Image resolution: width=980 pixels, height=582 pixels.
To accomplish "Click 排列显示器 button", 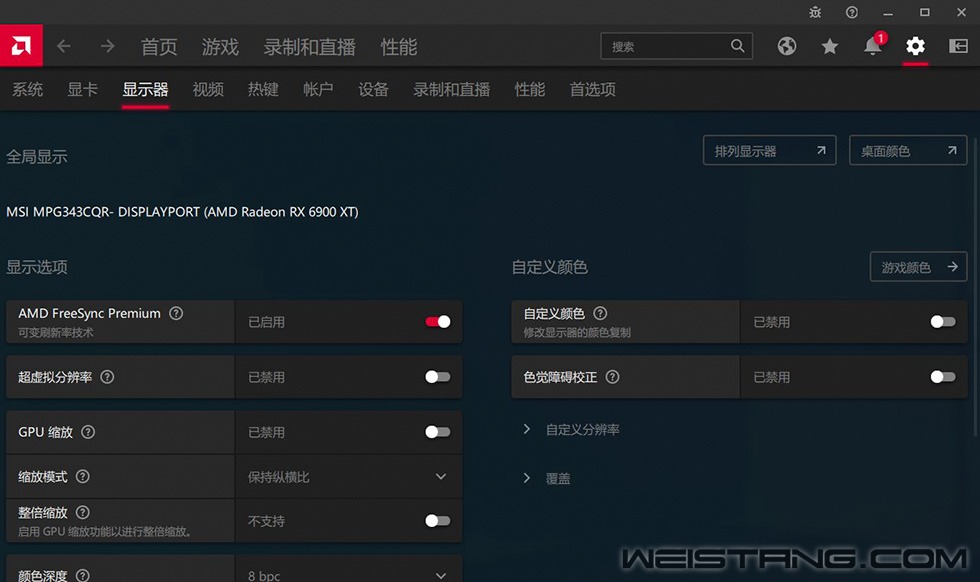I will [x=769, y=151].
